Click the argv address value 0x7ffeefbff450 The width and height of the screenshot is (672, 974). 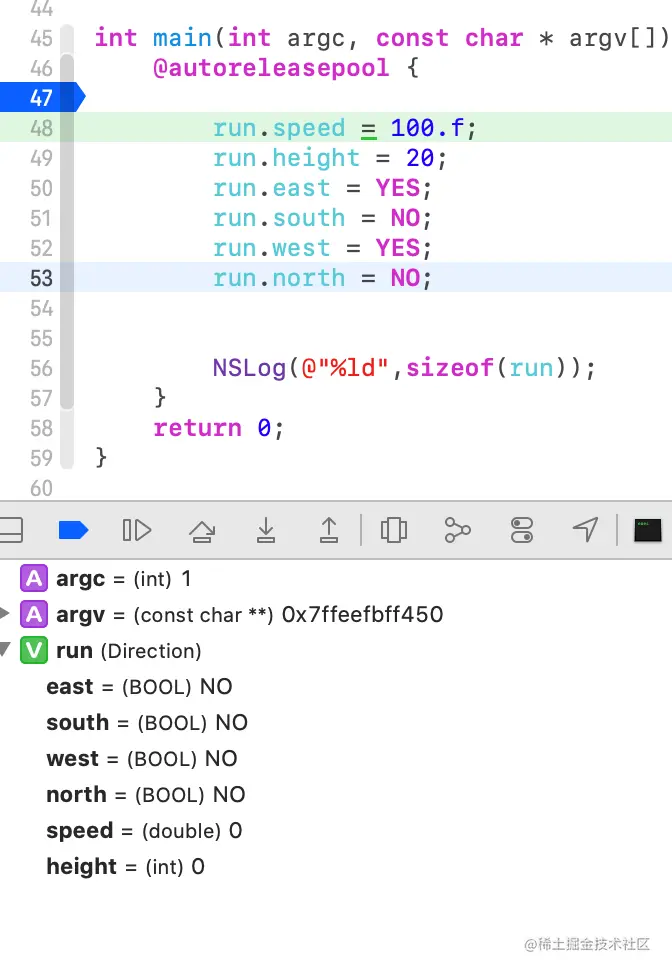pyautogui.click(x=362, y=614)
